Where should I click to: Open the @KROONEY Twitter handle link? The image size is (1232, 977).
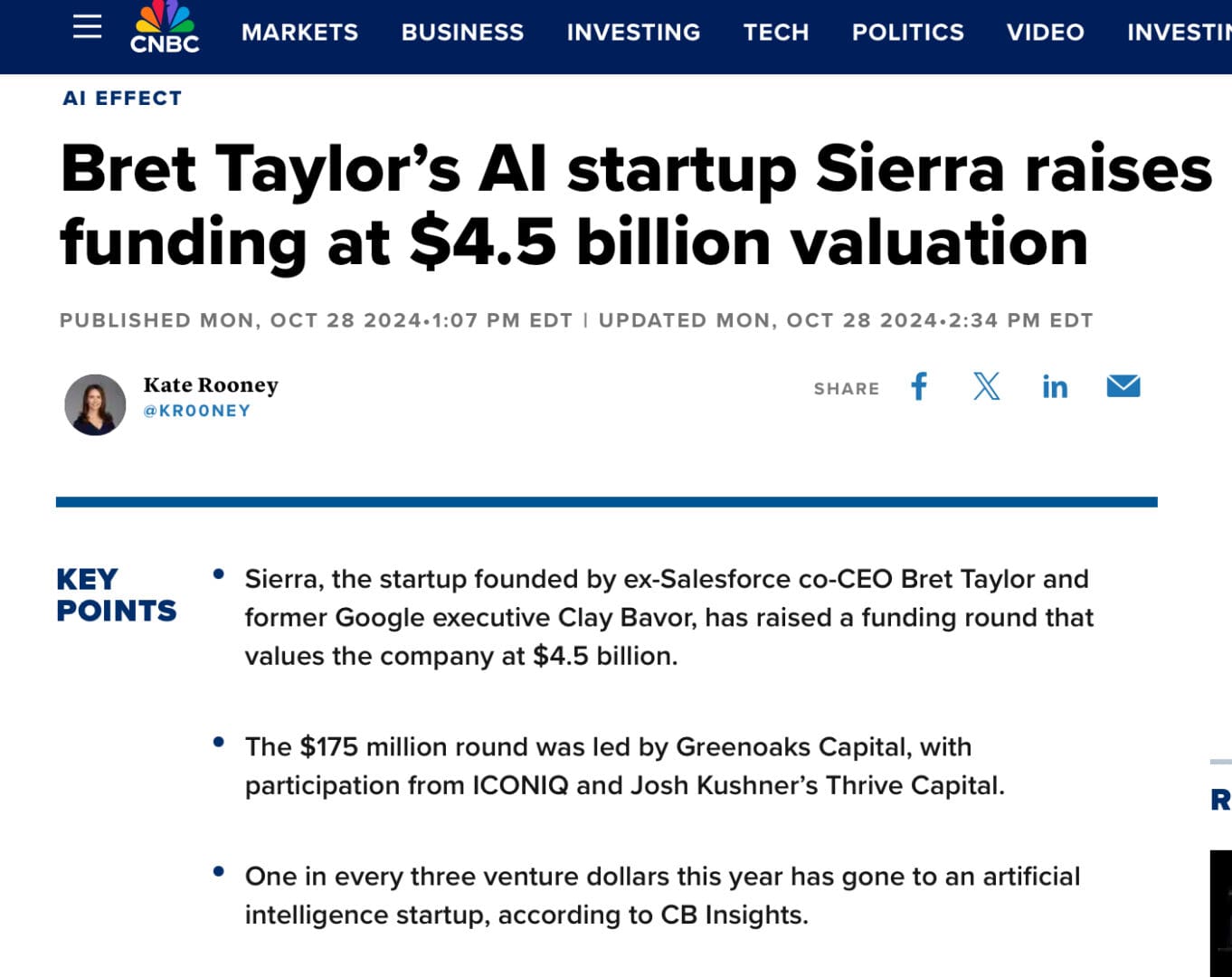point(196,411)
